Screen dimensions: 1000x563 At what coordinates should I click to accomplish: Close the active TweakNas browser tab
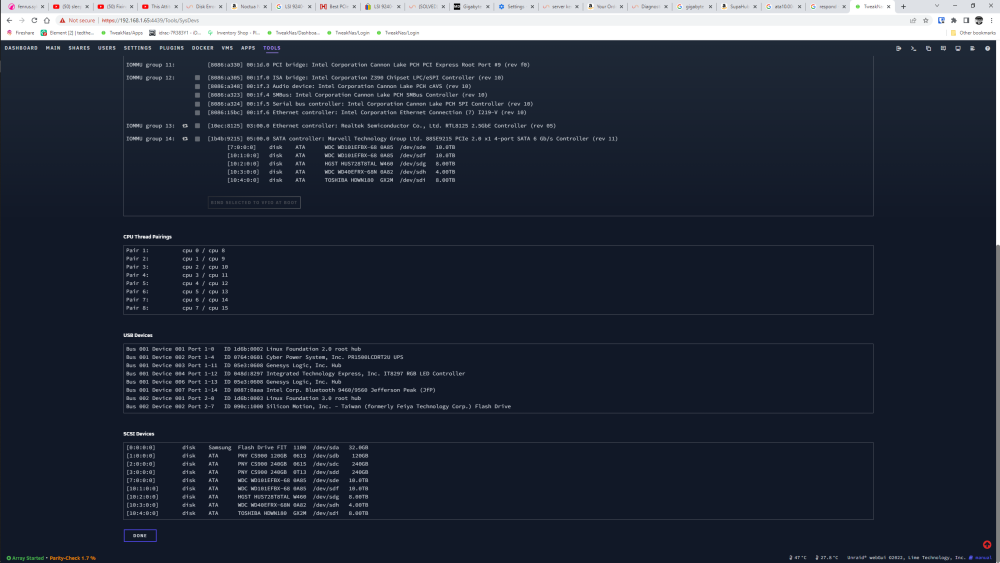pos(888,6)
